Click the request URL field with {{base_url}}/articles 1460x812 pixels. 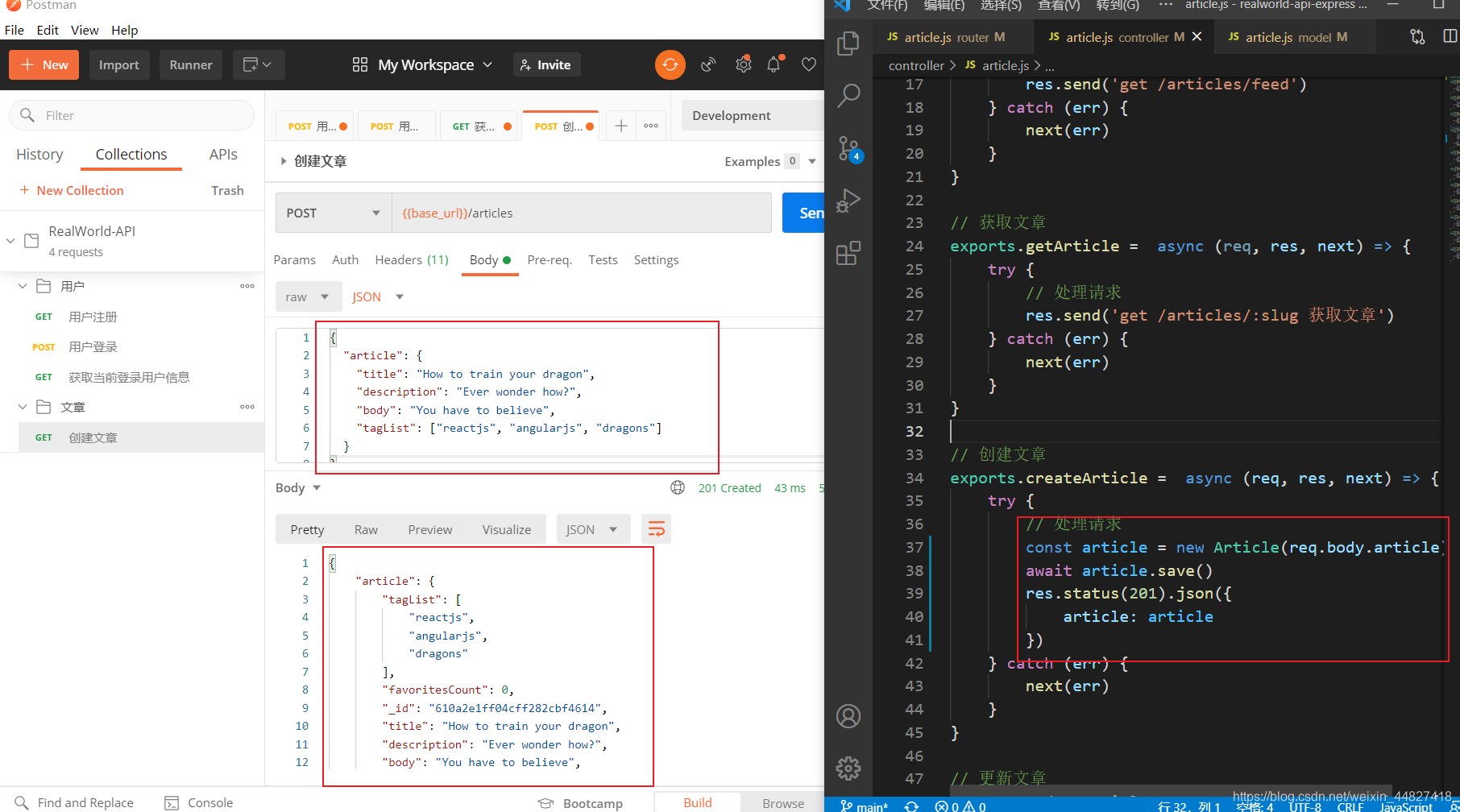point(582,213)
